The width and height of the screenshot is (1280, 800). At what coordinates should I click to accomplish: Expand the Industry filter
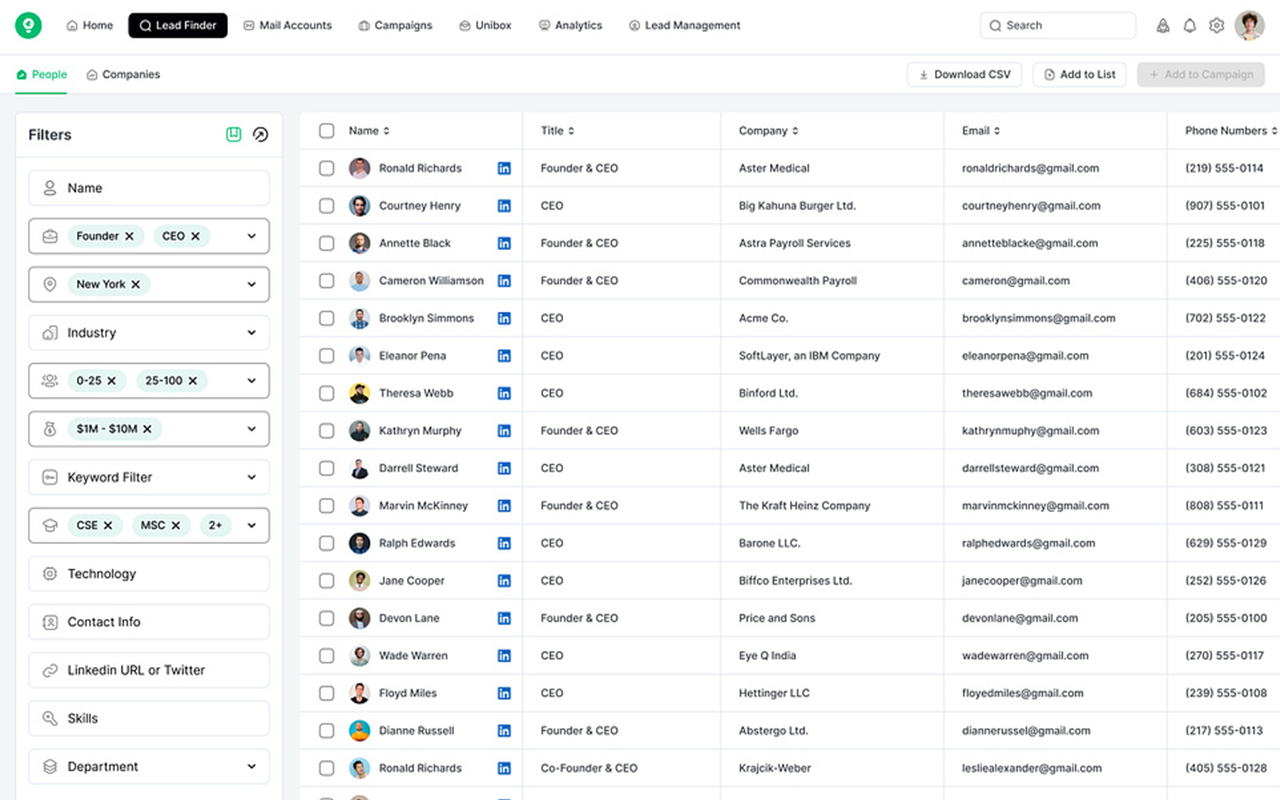click(251, 332)
